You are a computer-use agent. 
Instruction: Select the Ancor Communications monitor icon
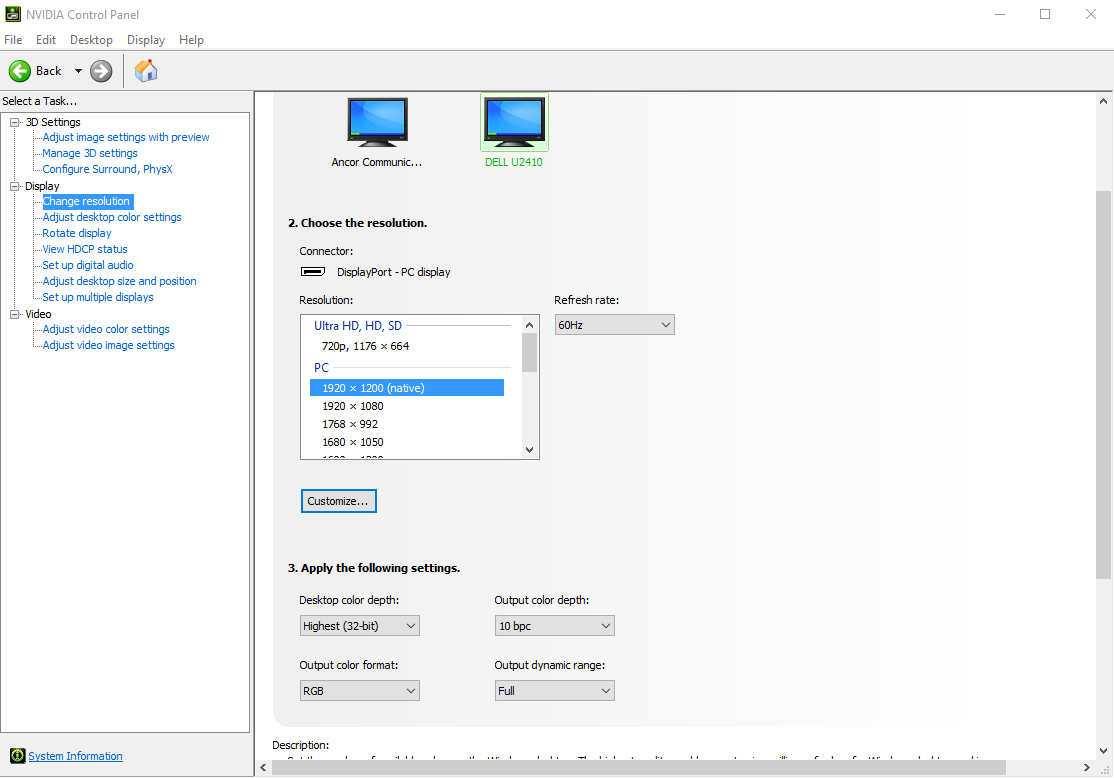(x=377, y=122)
